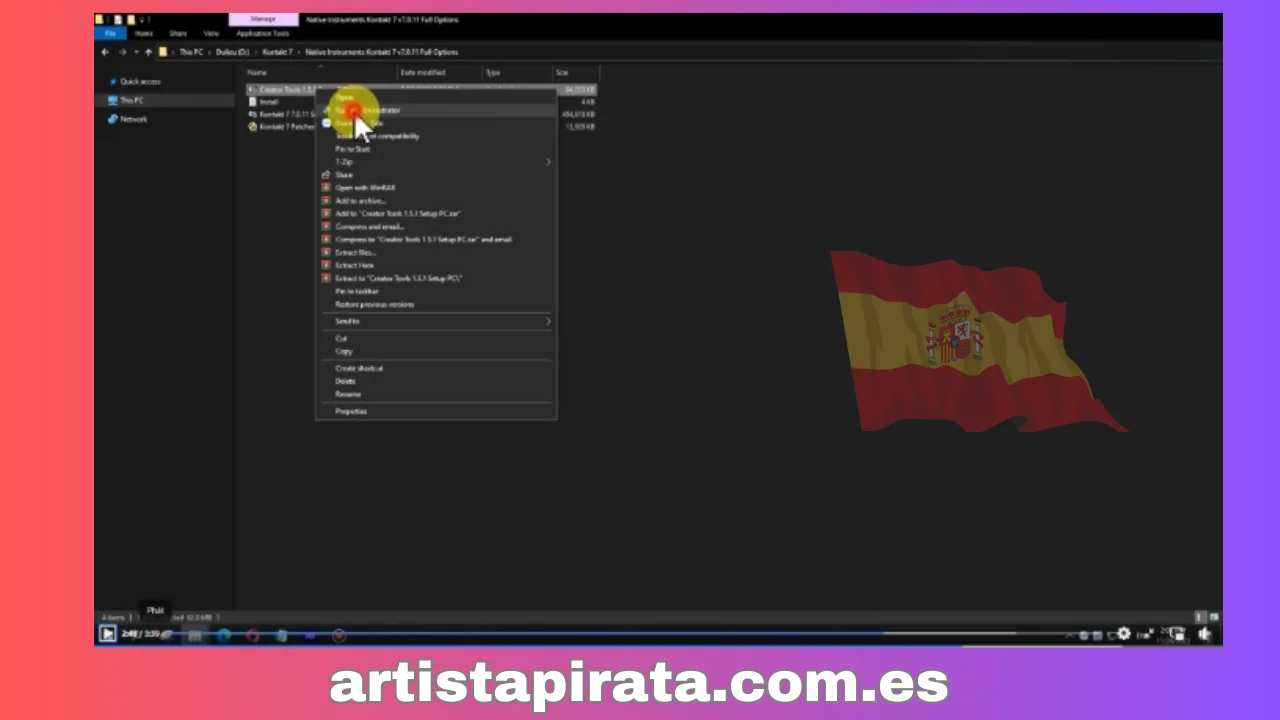Click the Manage contextual tab
The image size is (1280, 720).
[263, 19]
